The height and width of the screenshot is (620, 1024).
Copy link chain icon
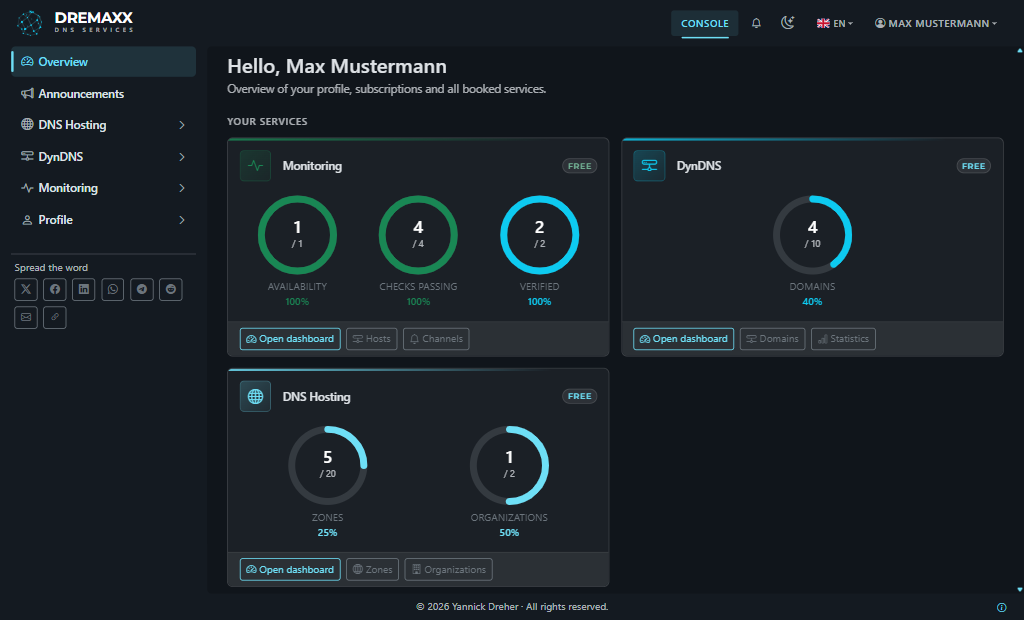[x=55, y=318]
